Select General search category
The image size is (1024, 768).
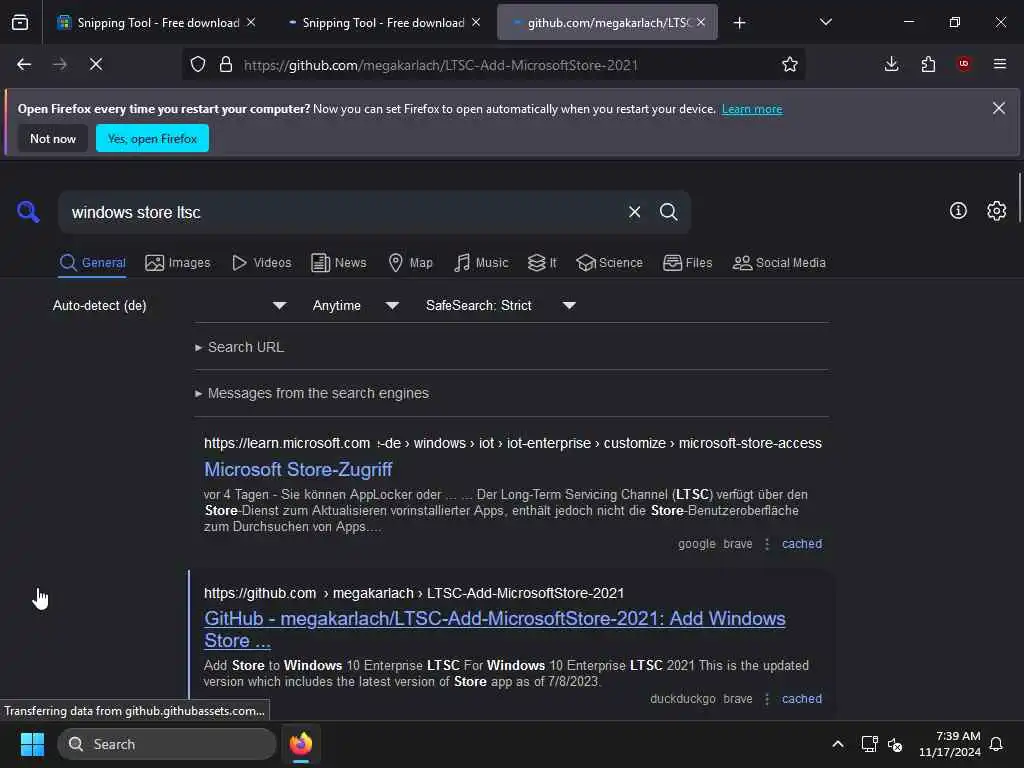pos(92,263)
